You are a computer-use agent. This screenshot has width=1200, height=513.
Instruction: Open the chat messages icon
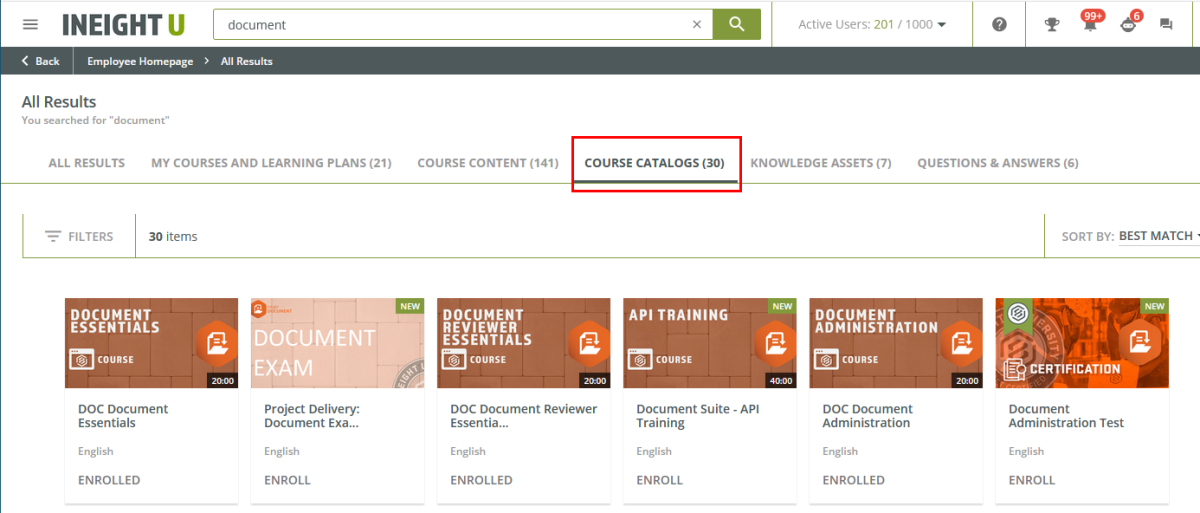point(1166,25)
